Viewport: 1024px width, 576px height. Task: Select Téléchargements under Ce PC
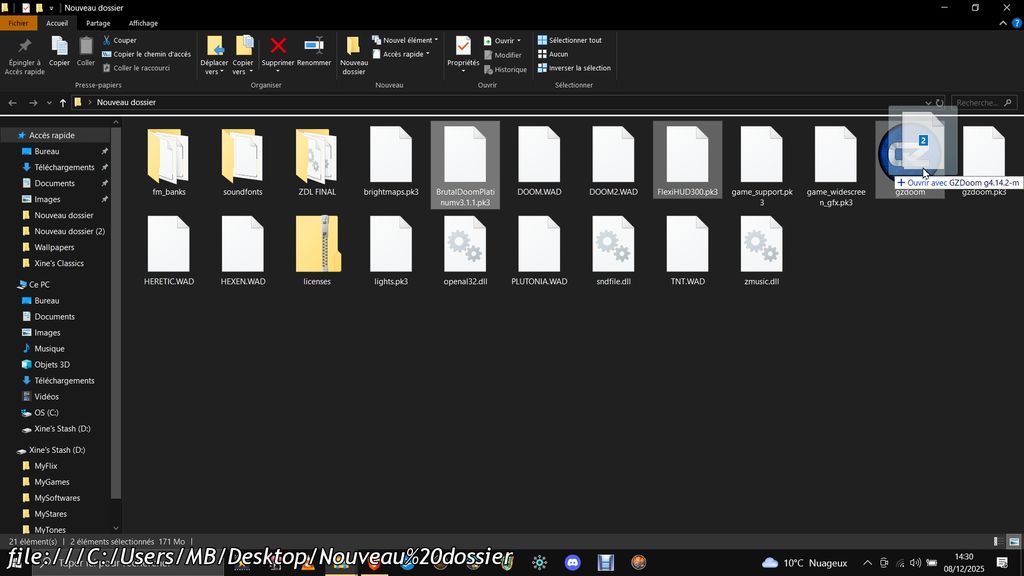[64, 381]
